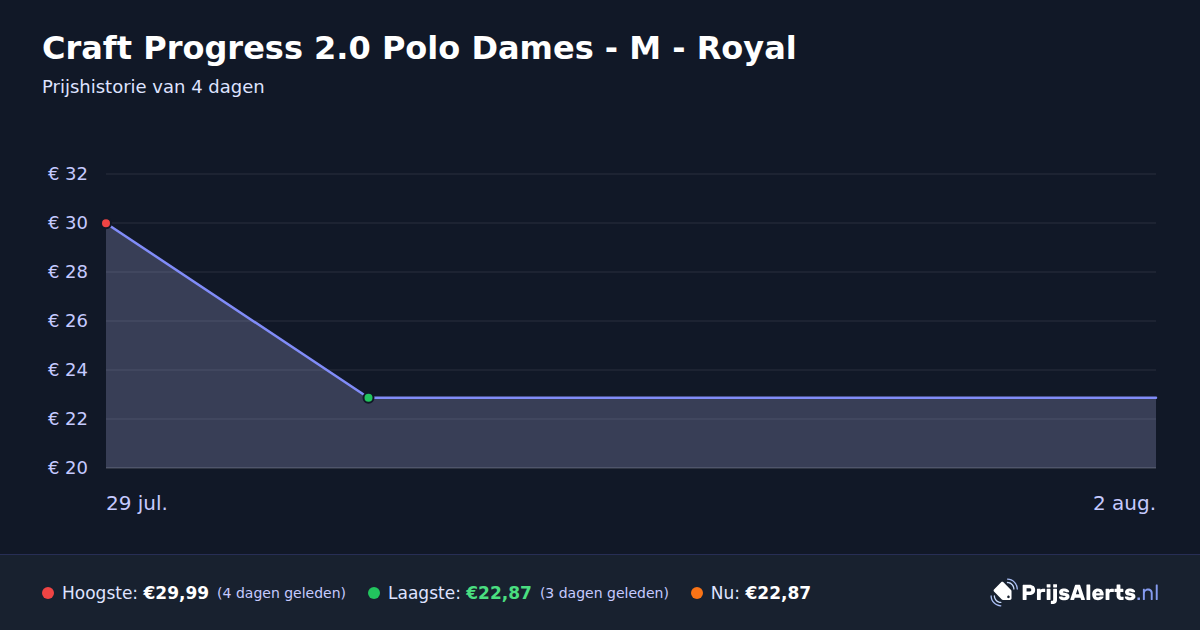The width and height of the screenshot is (1200, 630).
Task: Click the green Laagste legend dot
Action: (x=374, y=593)
